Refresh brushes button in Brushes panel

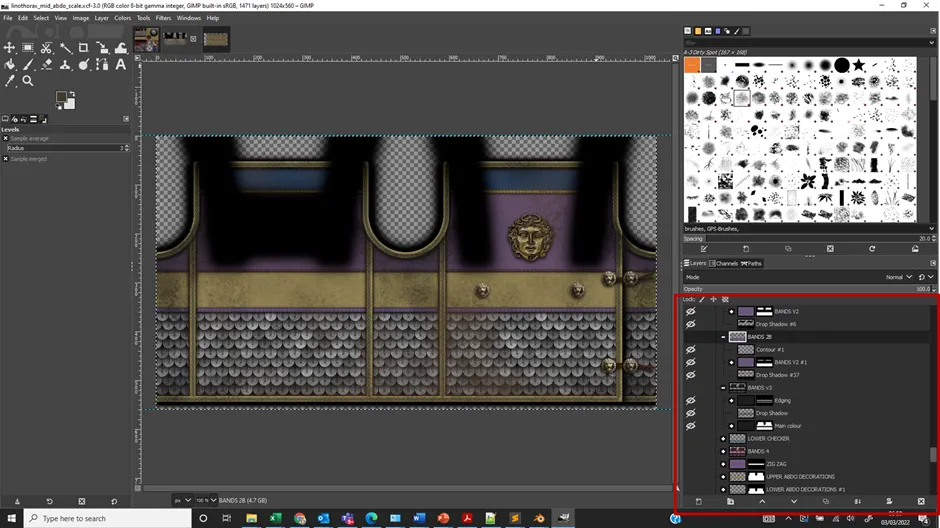872,249
